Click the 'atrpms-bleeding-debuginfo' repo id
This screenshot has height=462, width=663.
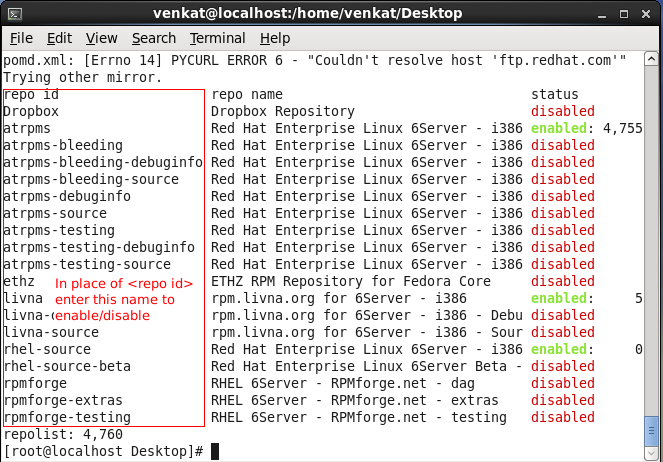coord(103,162)
